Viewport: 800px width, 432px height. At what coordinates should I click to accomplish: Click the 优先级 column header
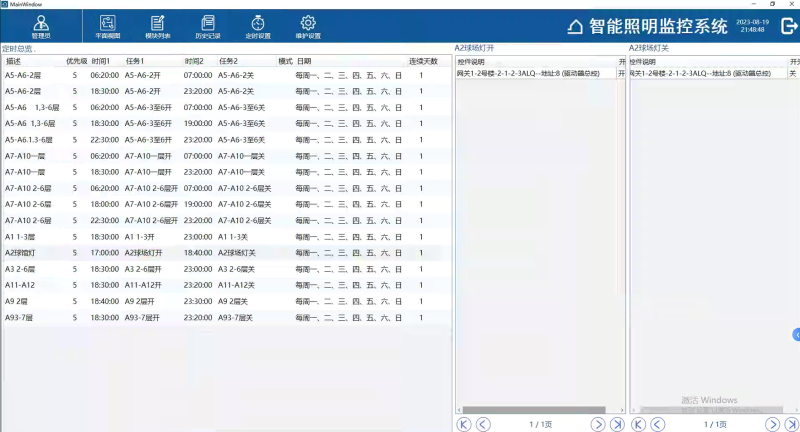[76, 61]
